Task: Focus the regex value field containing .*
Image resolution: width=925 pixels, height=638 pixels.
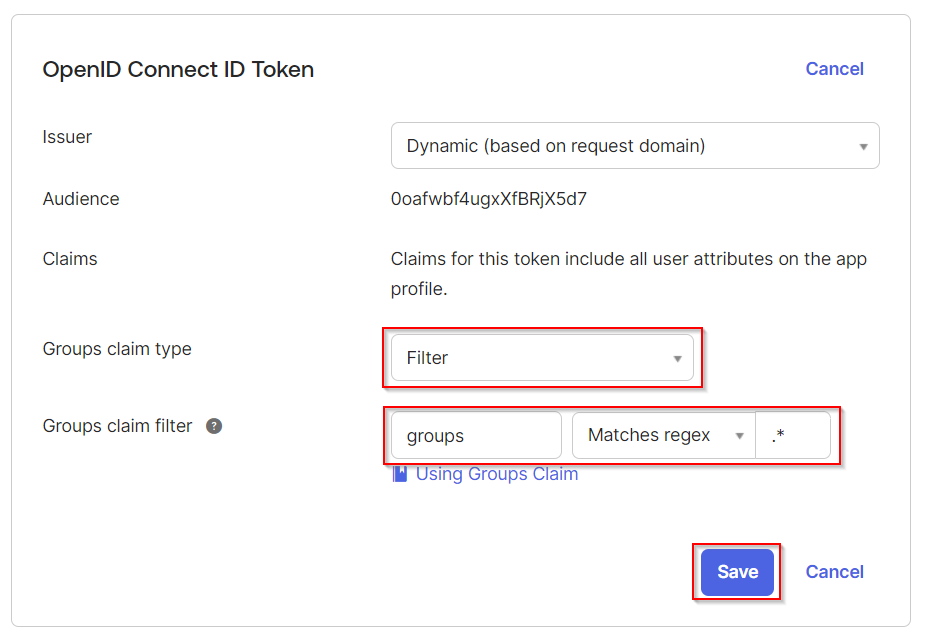Action: tap(792, 436)
